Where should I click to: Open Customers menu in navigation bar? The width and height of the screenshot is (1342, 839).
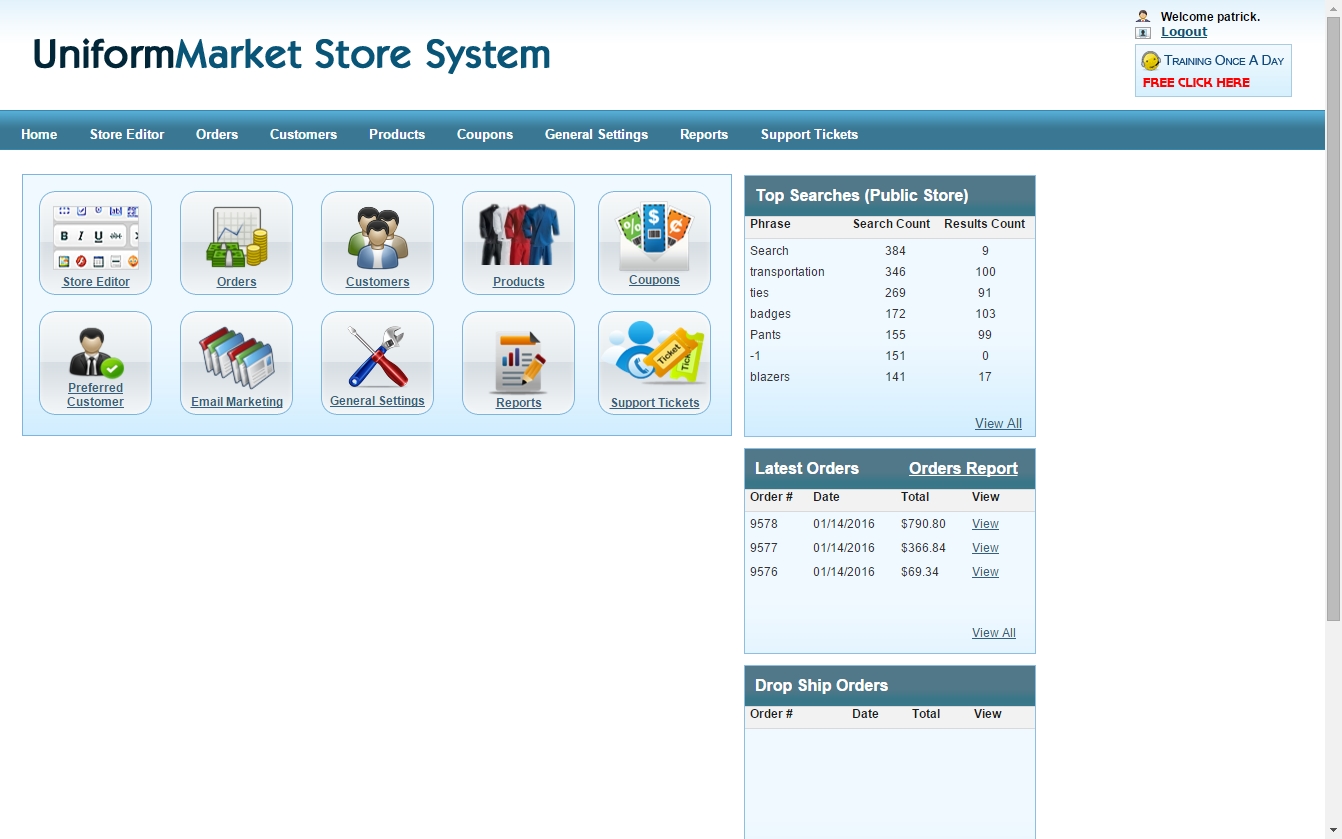(x=303, y=134)
